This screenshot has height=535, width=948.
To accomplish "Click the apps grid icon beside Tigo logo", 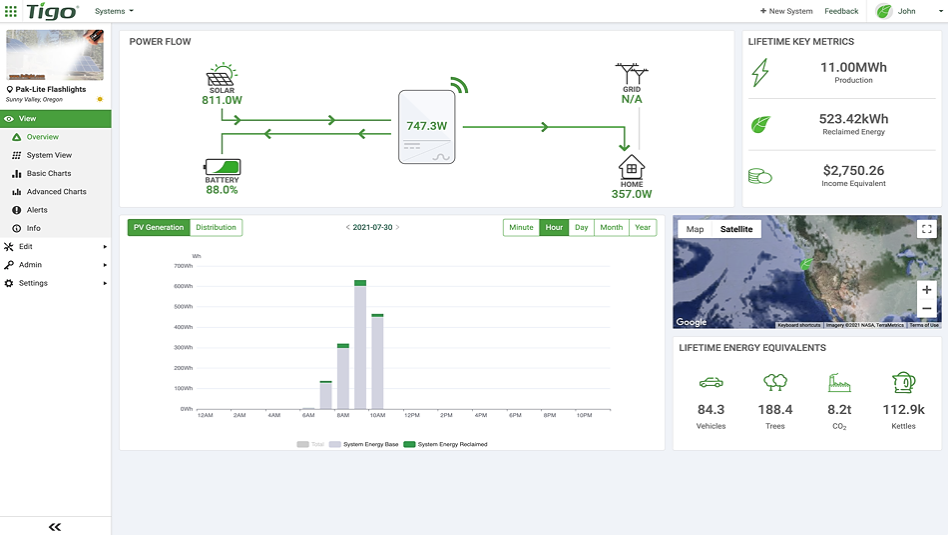I will click(11, 11).
